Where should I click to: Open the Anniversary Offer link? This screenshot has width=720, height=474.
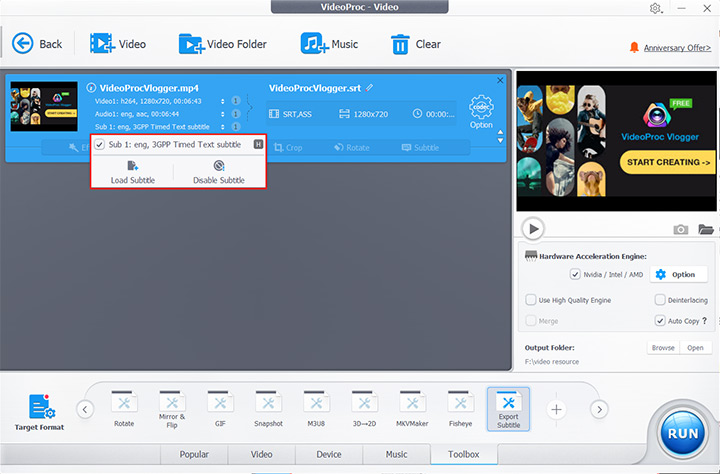click(x=677, y=48)
